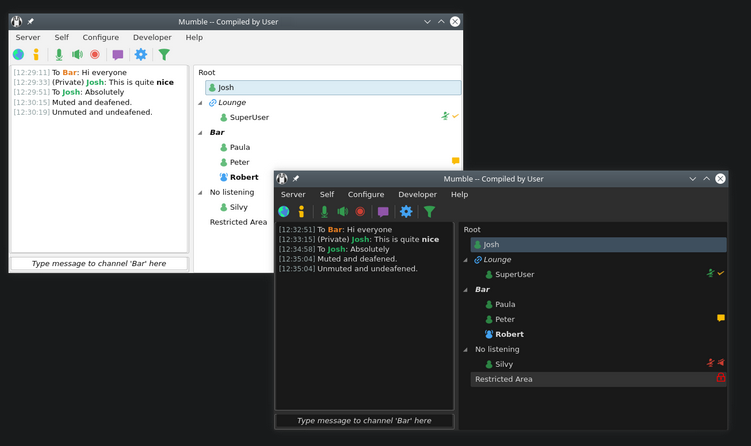Collapse Lounge channel in light window
This screenshot has height=446, width=751.
pyautogui.click(x=200, y=103)
